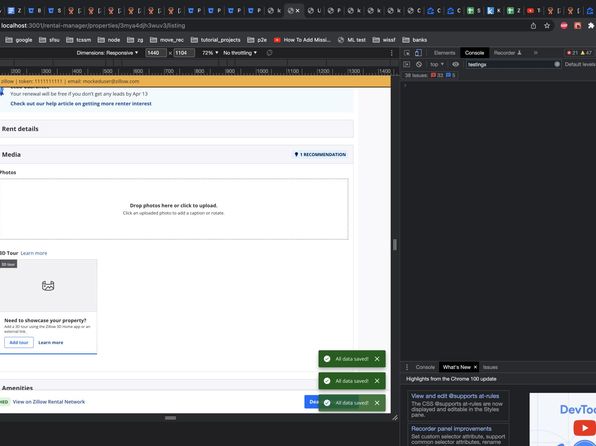Show more DevTools tabs chevron
596x446 pixels.
click(536, 53)
